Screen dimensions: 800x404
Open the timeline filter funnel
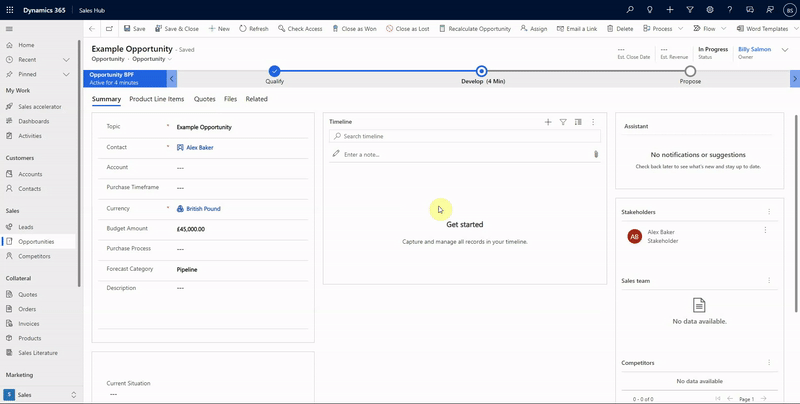(563, 122)
